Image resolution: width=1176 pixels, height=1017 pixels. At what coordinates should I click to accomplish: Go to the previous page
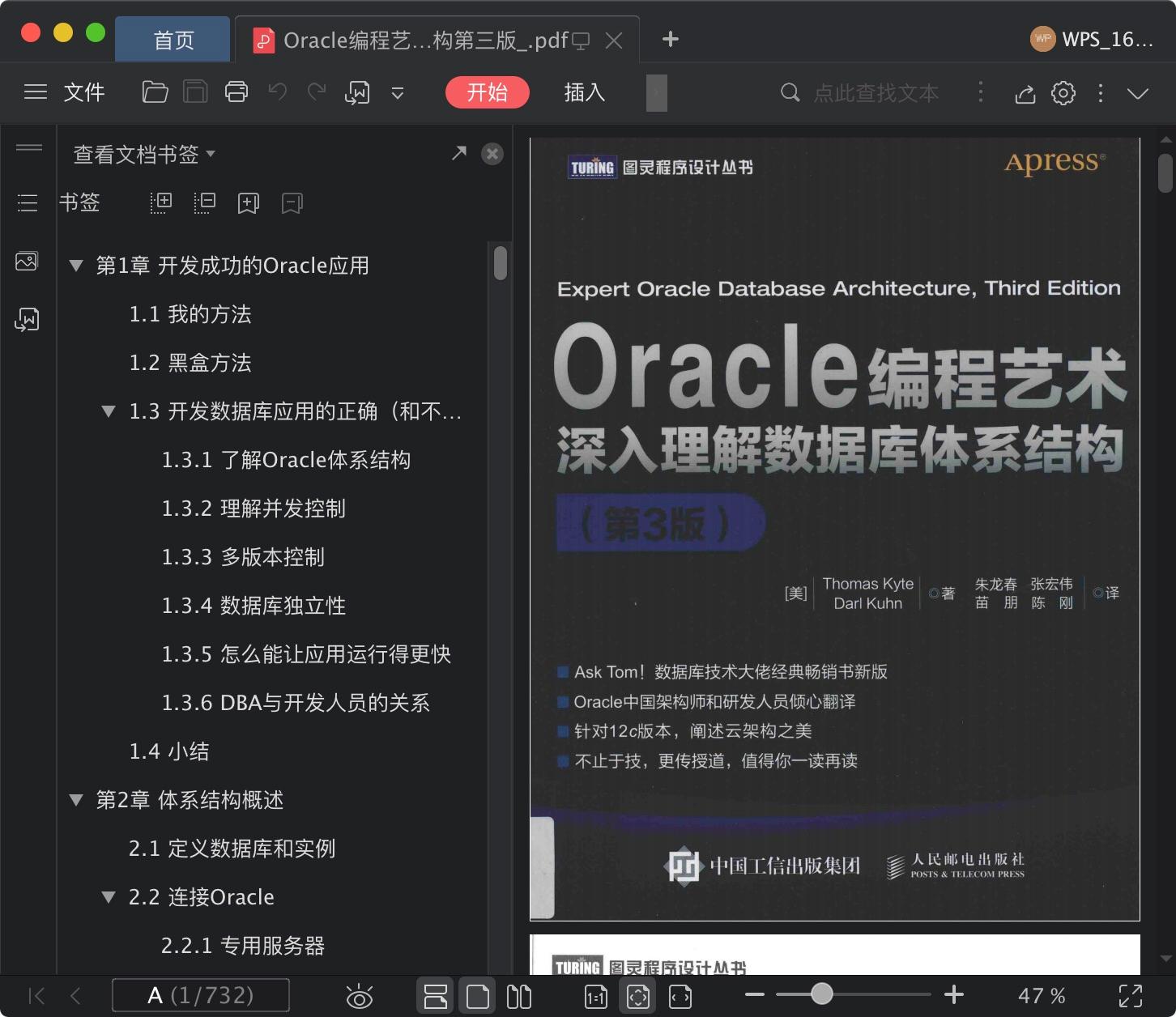click(x=75, y=995)
